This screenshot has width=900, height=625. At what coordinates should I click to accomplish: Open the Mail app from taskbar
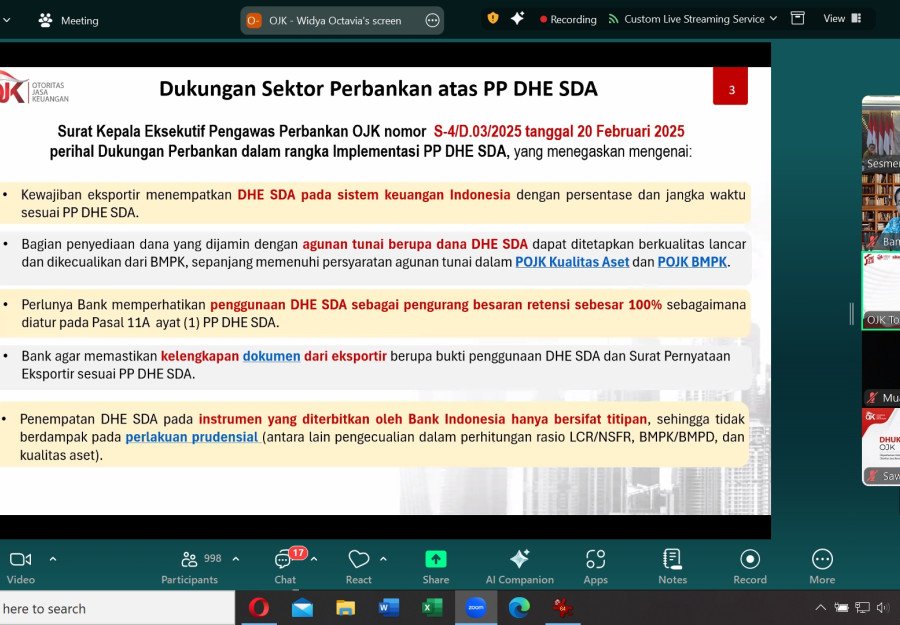[x=302, y=608]
